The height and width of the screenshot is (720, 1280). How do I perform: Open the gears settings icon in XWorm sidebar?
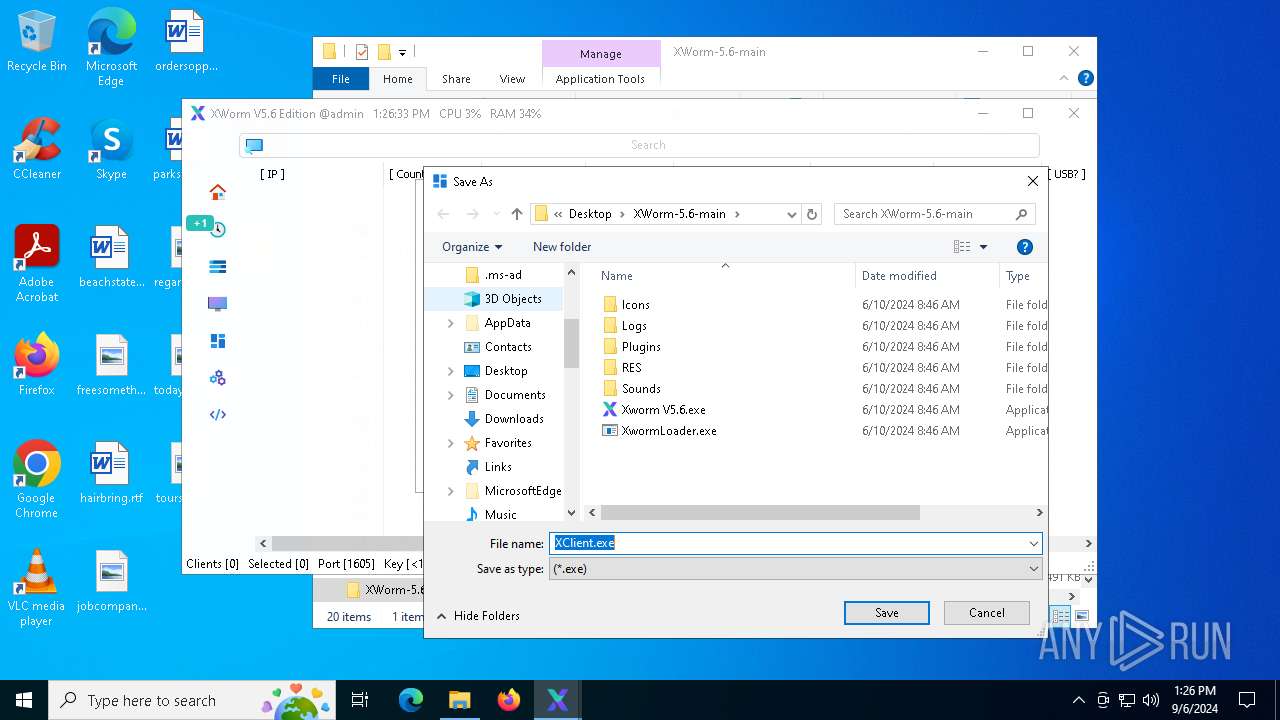(218, 378)
